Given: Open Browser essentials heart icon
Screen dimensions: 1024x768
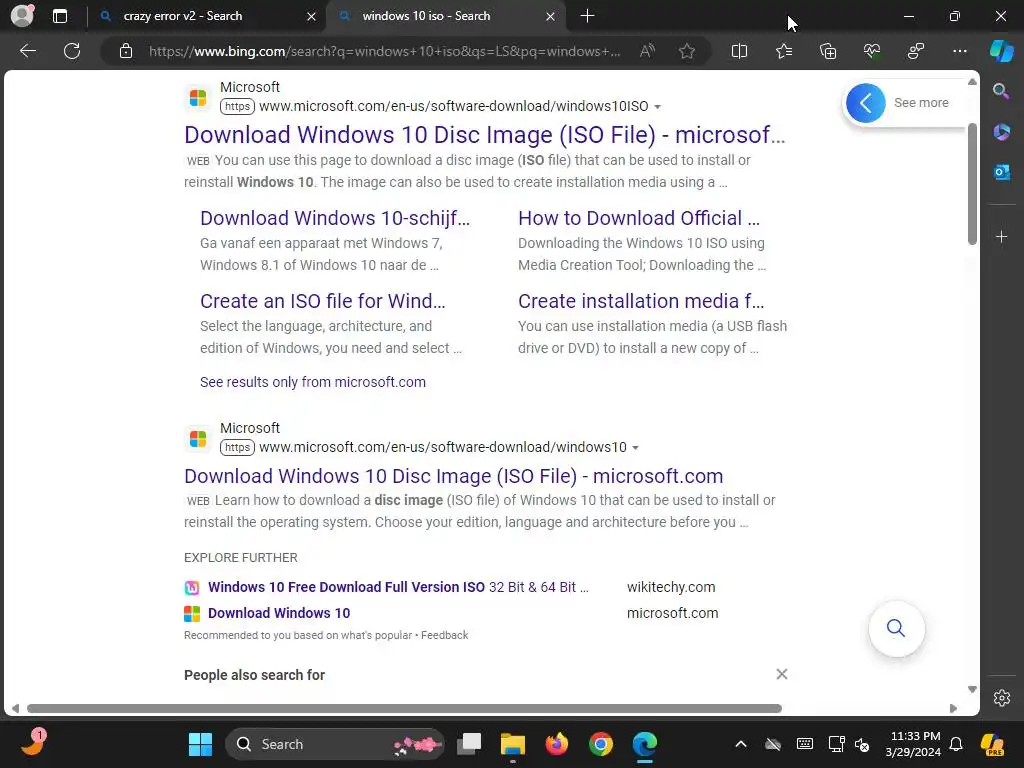Looking at the screenshot, I should (872, 51).
